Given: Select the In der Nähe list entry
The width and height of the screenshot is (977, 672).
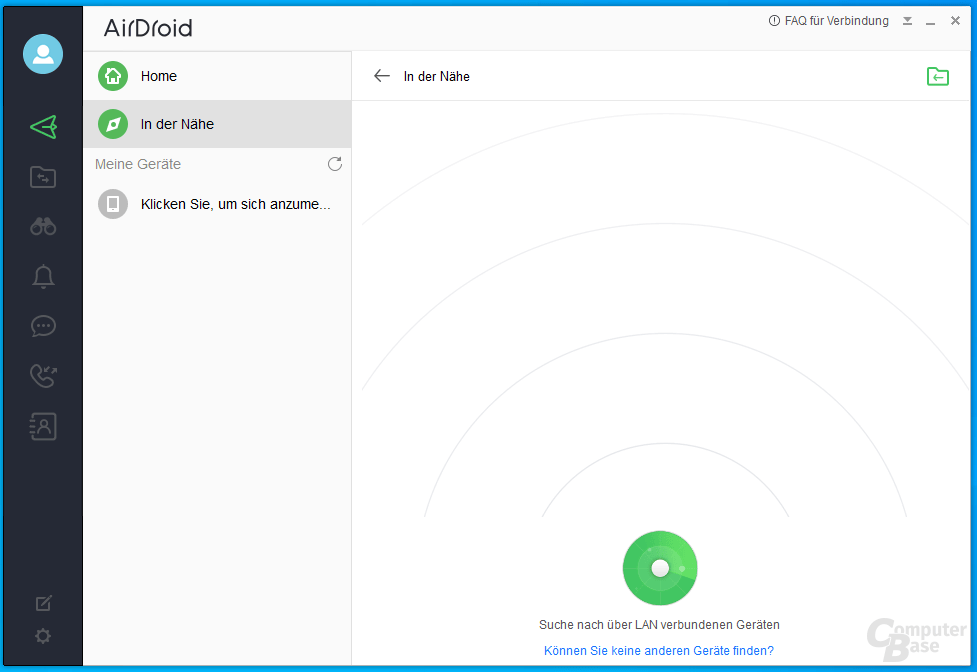Looking at the screenshot, I should tap(217, 124).
